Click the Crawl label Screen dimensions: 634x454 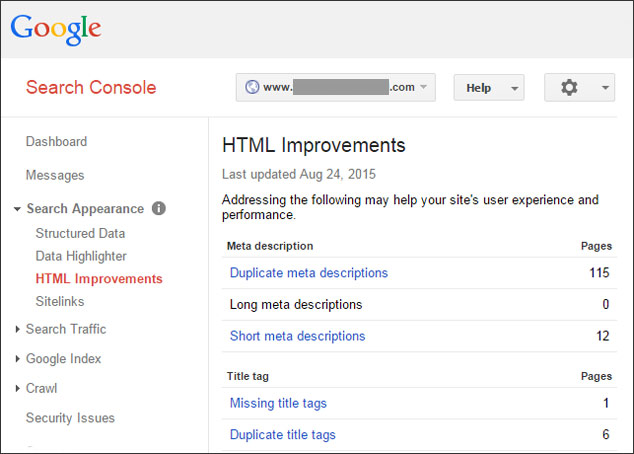41,388
